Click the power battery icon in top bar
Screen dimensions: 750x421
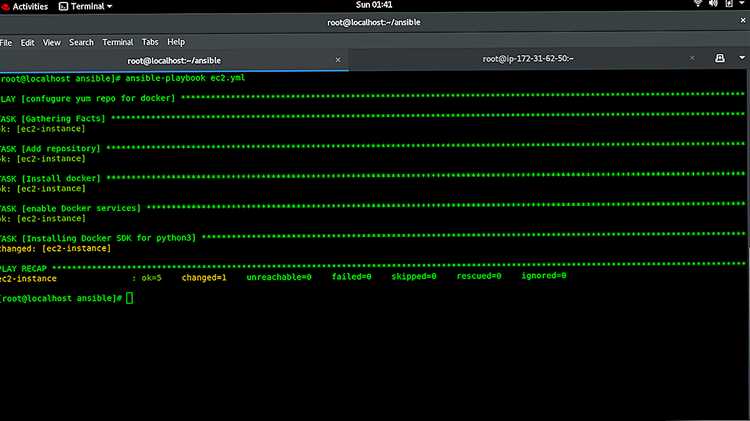[729, 3]
